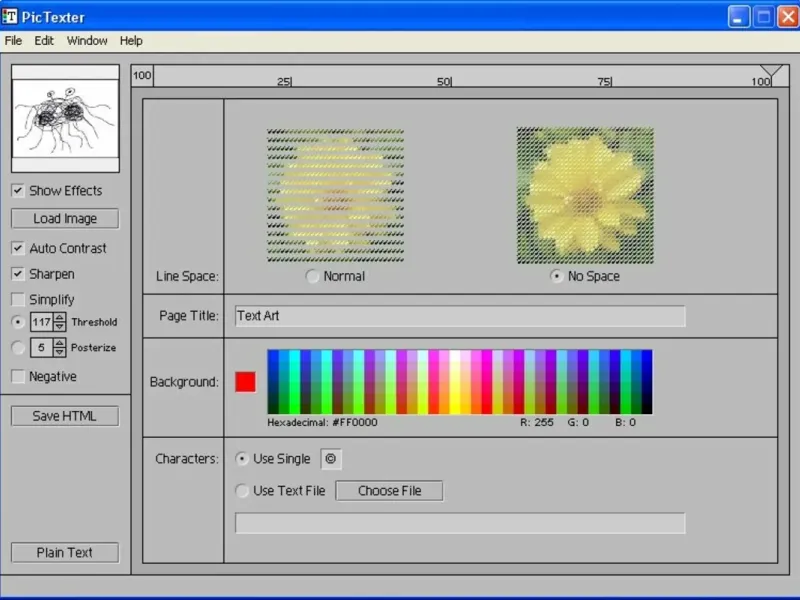
Task: Click the Normal line space preview image
Action: point(335,196)
